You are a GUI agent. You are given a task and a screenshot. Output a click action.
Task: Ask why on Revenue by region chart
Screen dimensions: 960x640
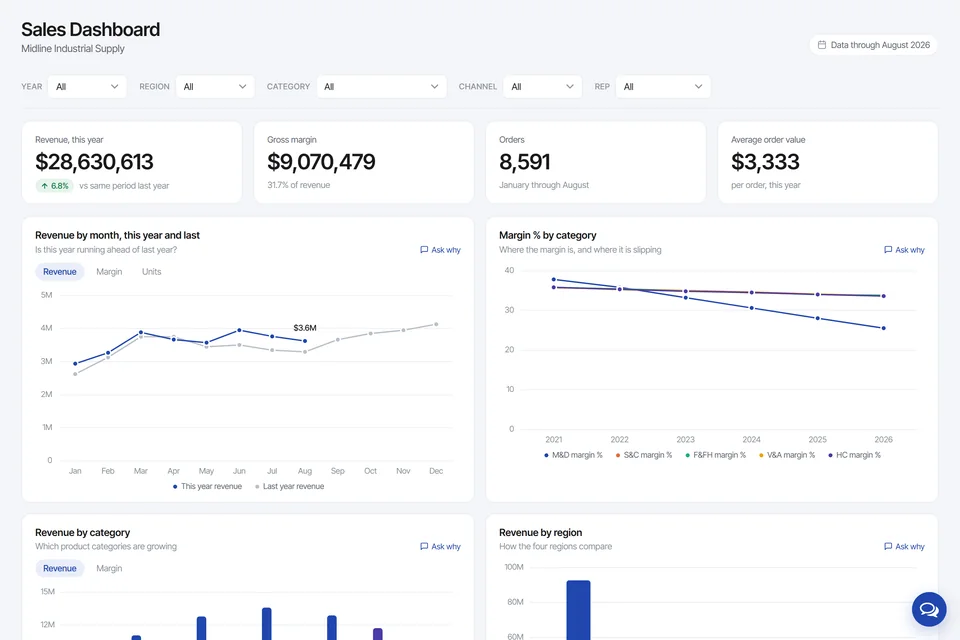pos(904,546)
